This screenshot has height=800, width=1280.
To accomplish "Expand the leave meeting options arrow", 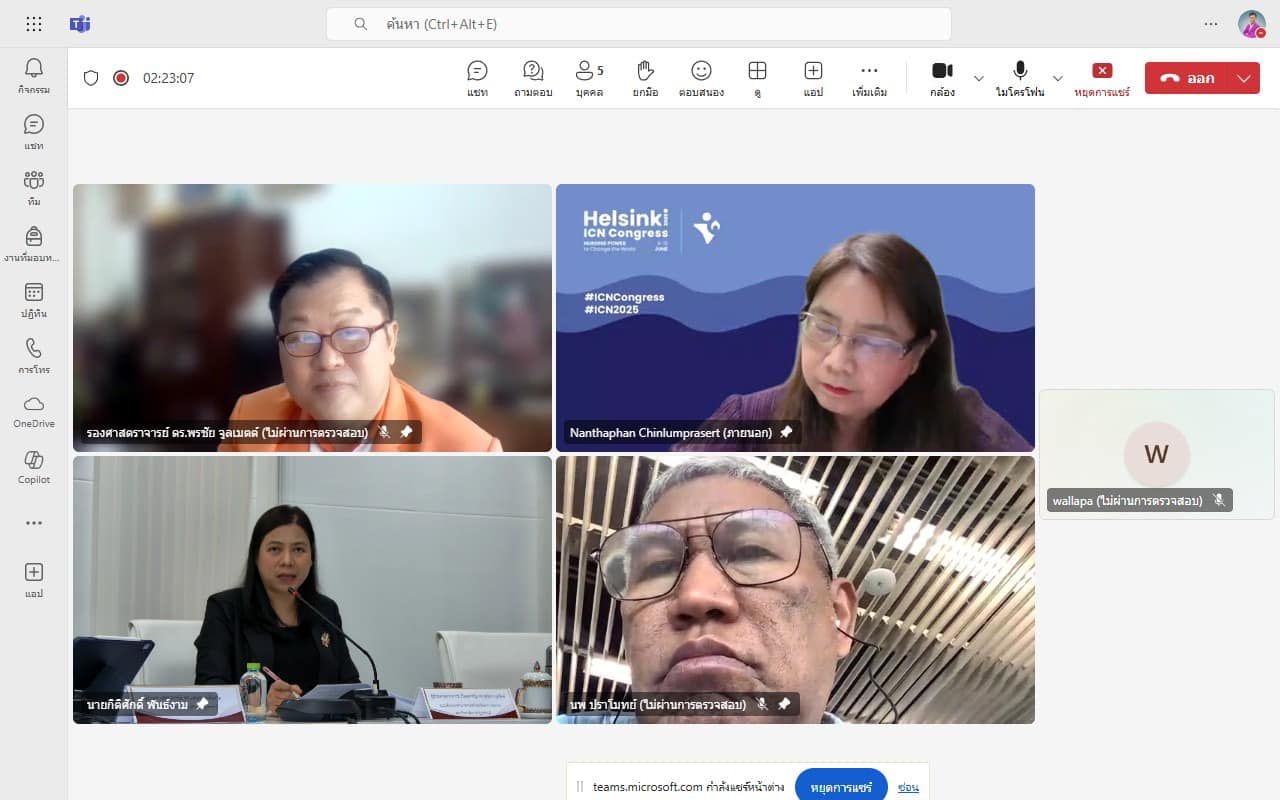I will tap(1244, 78).
